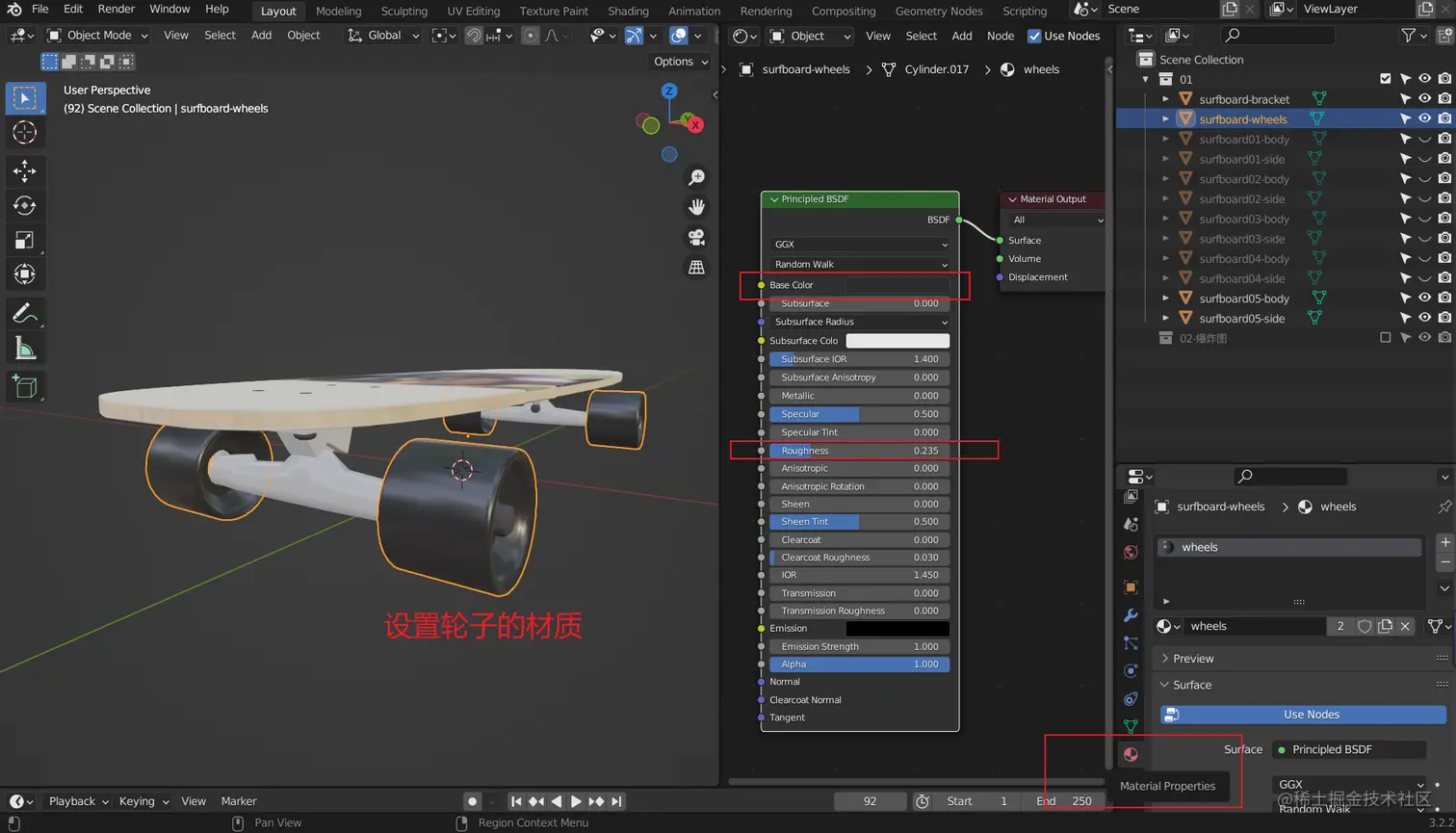The image size is (1456, 833).
Task: Toggle collection 01 exclude checkbox
Action: click(1385, 79)
